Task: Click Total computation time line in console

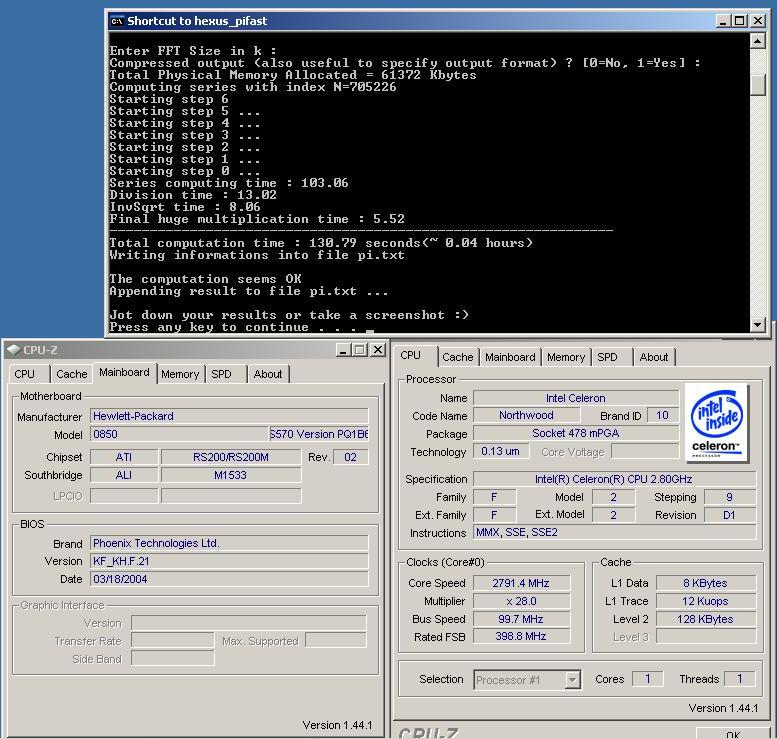Action: coord(321,243)
